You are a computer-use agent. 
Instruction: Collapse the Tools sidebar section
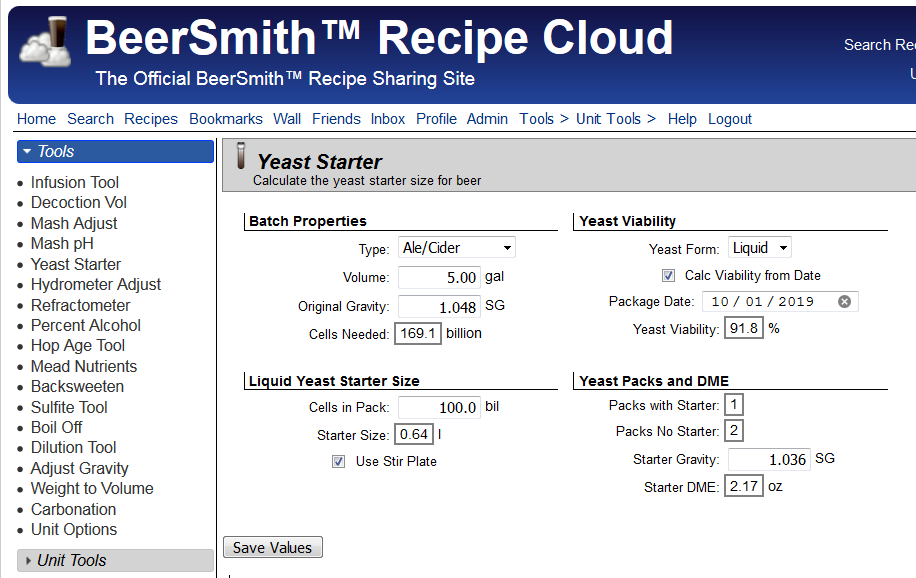(x=116, y=151)
